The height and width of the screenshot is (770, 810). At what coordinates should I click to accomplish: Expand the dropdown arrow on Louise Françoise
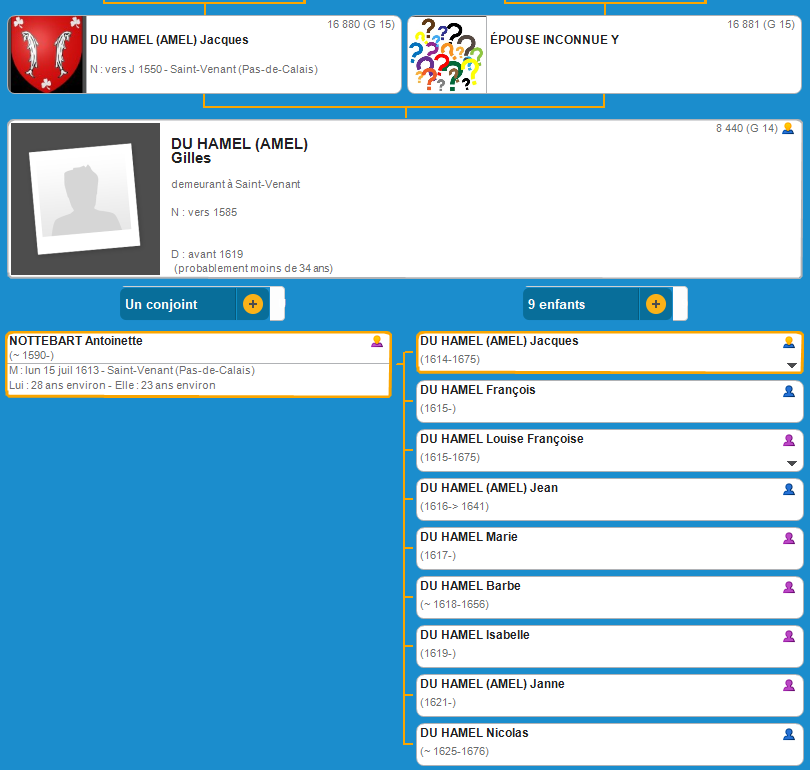[791, 463]
